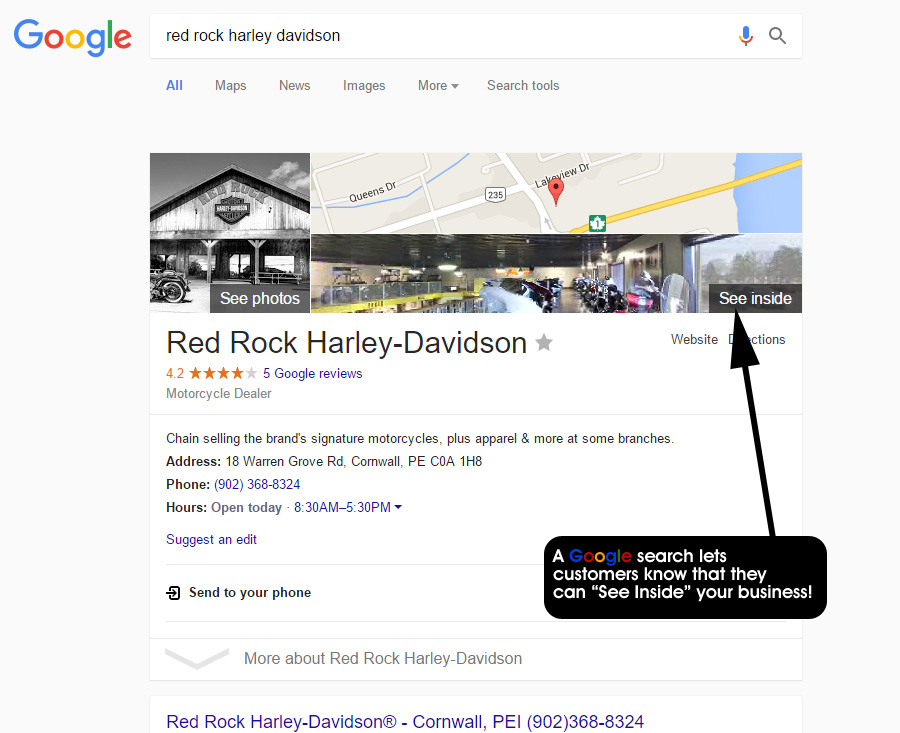Click the Google logo
Viewport: 900px width, 733px height.
click(73, 37)
